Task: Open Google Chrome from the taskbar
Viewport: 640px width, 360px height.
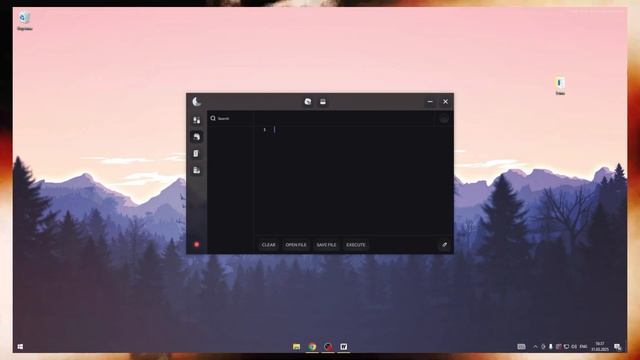Action: pyautogui.click(x=312, y=347)
